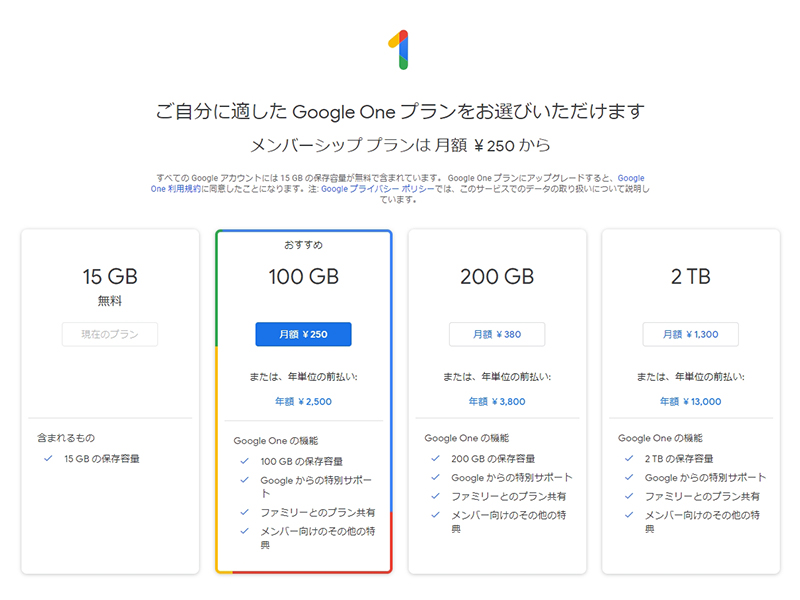Select annual prepay 年額 ¥13,000
Screen dimensions: 800x600
point(690,401)
